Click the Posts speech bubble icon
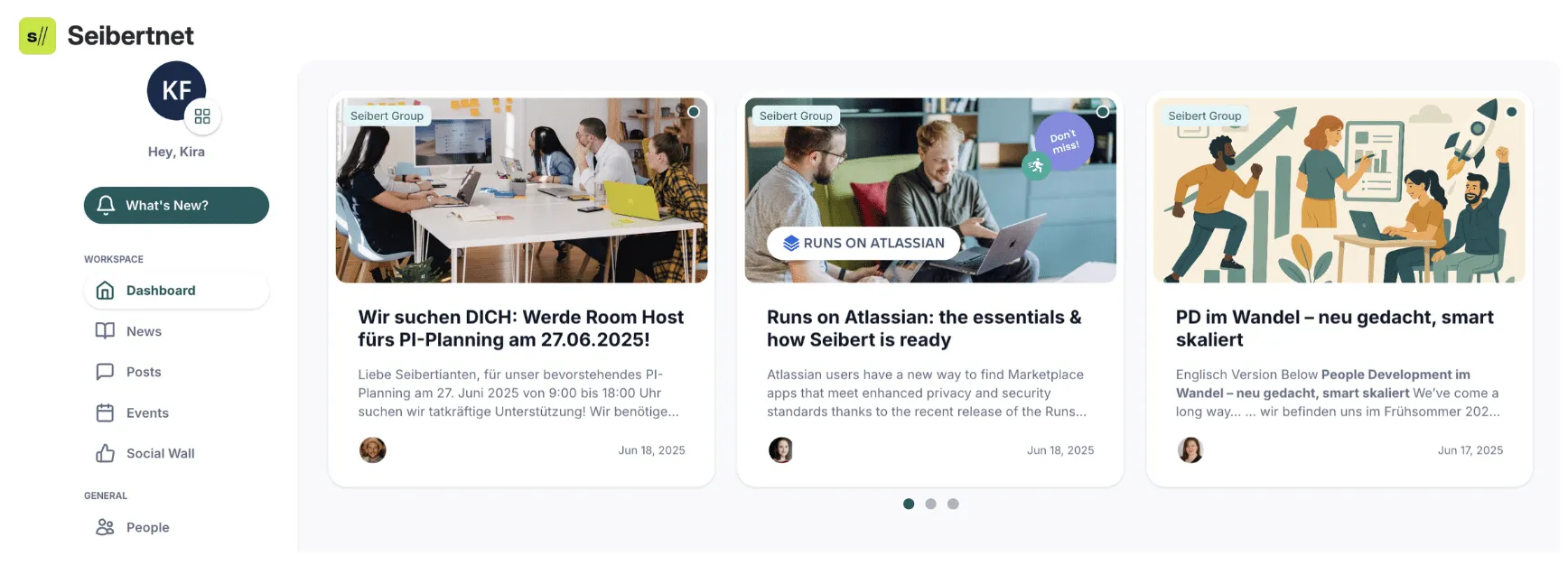Viewport: 1568px width, 565px height. pyautogui.click(x=105, y=372)
